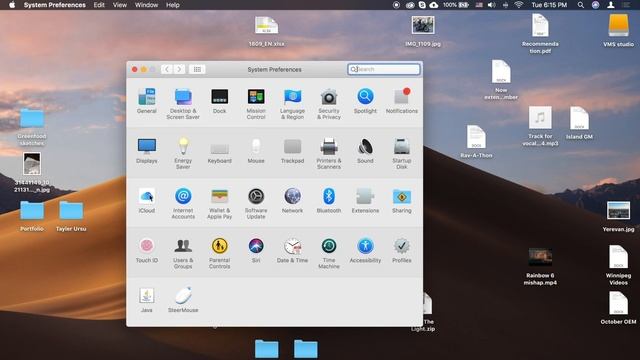Select the Recommendation.pdf desktop file
Image resolution: width=640 pixels, height=360 pixels.
(540, 33)
